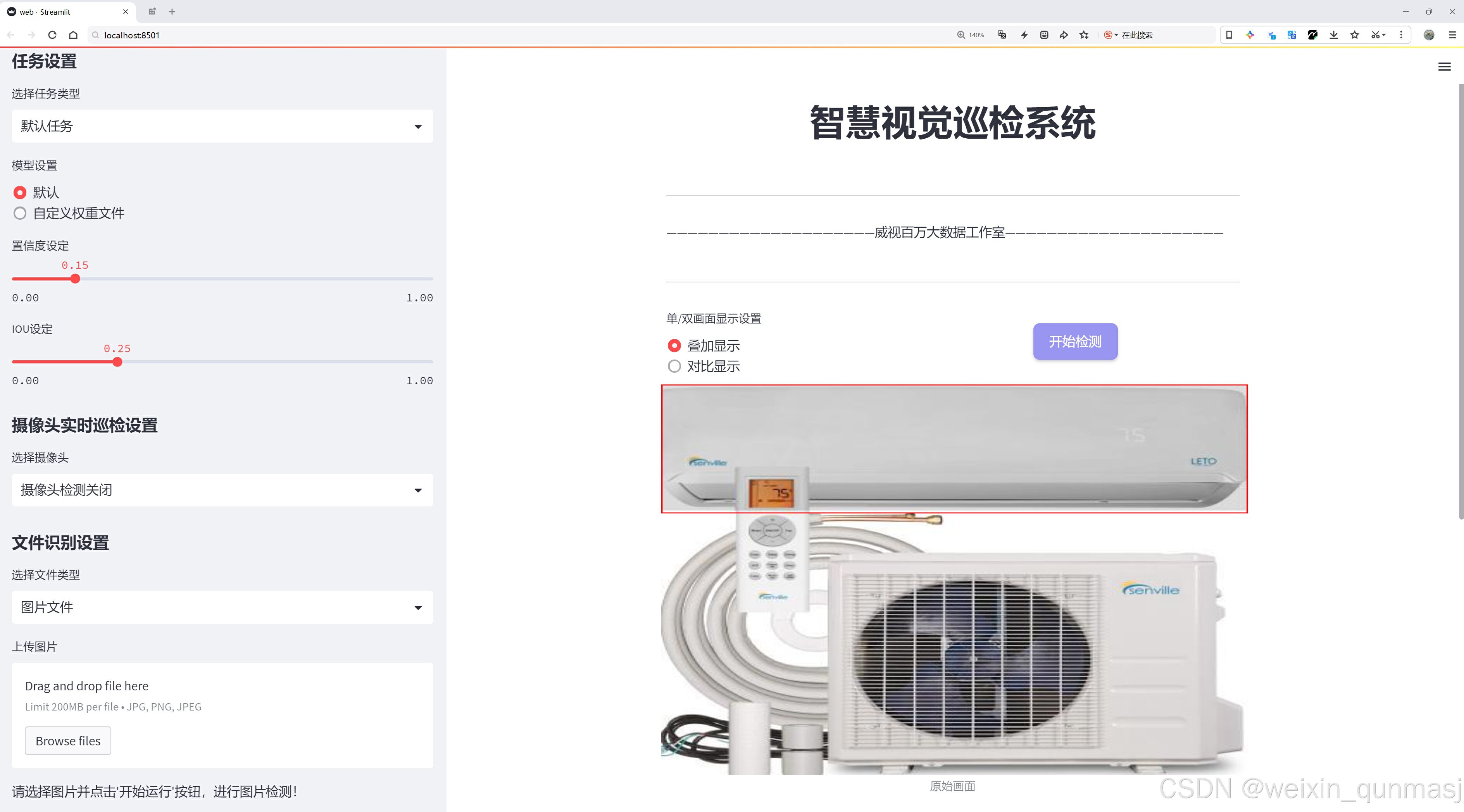Add bookmark using star-plus icon
Screen dimensions: 1464x812
(x=1084, y=35)
